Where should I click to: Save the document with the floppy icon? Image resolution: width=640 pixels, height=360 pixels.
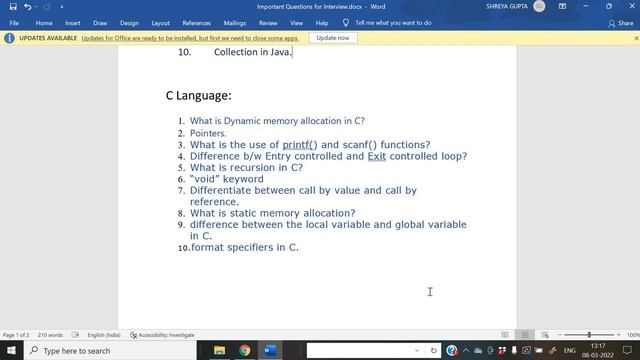click(13, 7)
